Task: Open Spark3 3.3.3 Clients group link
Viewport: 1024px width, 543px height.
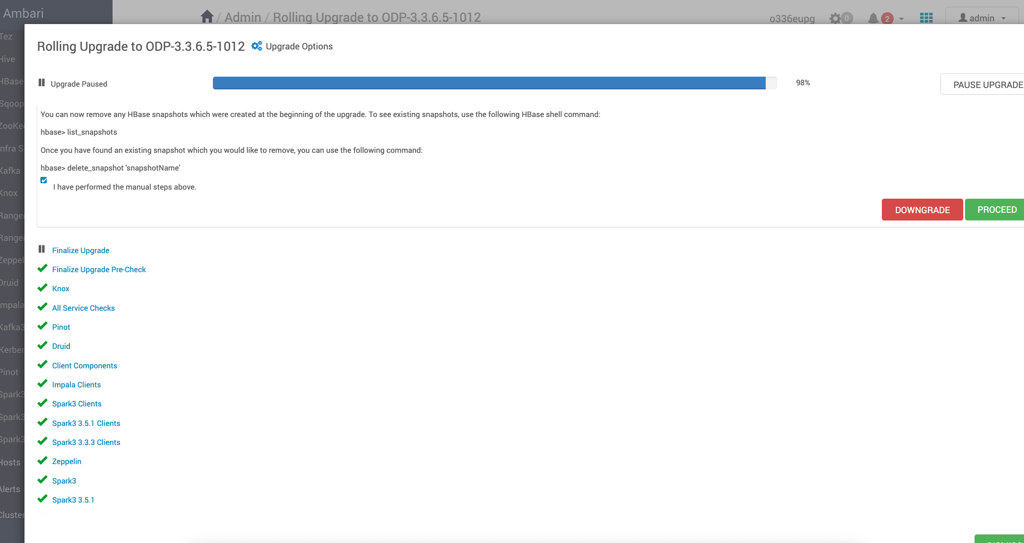Action: pos(86,442)
